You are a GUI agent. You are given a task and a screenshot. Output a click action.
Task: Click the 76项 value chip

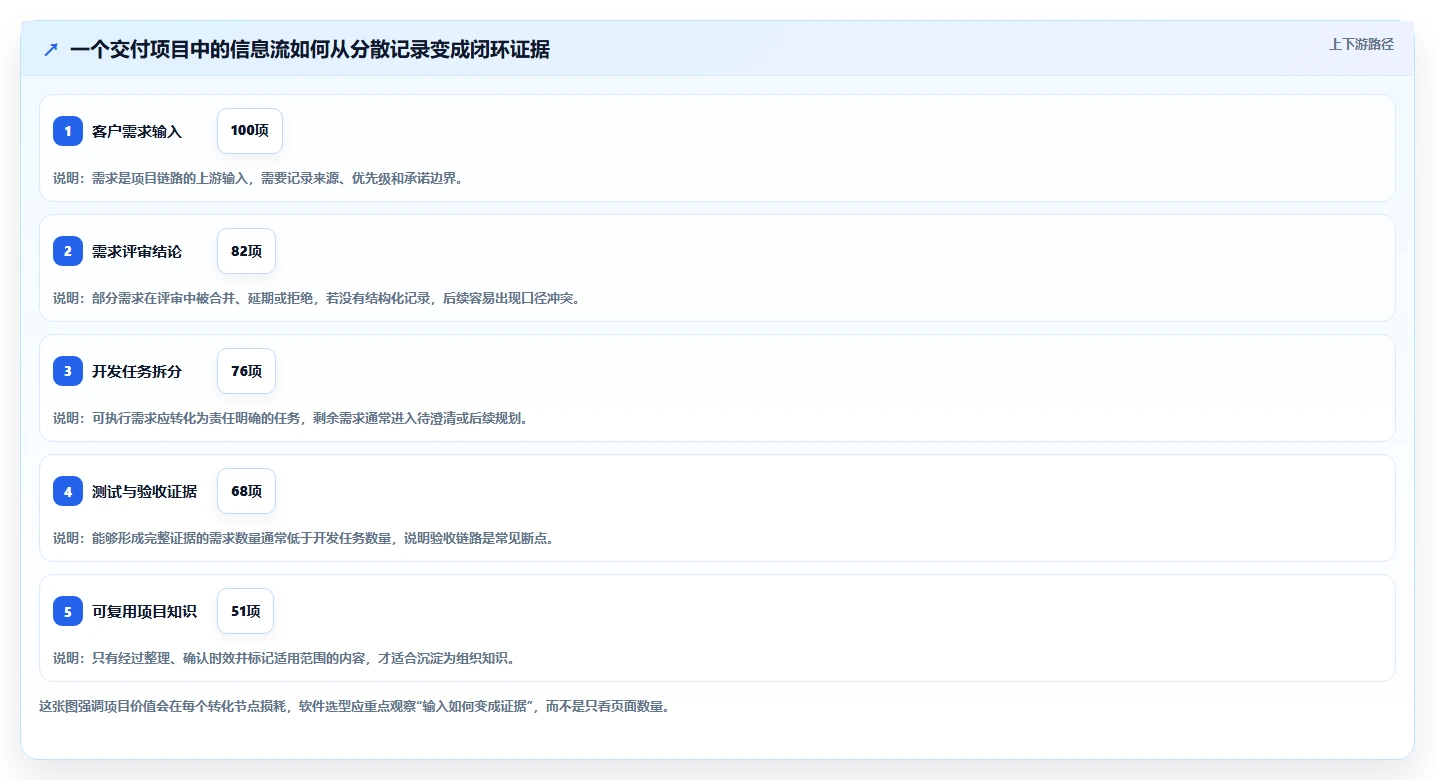tap(246, 371)
